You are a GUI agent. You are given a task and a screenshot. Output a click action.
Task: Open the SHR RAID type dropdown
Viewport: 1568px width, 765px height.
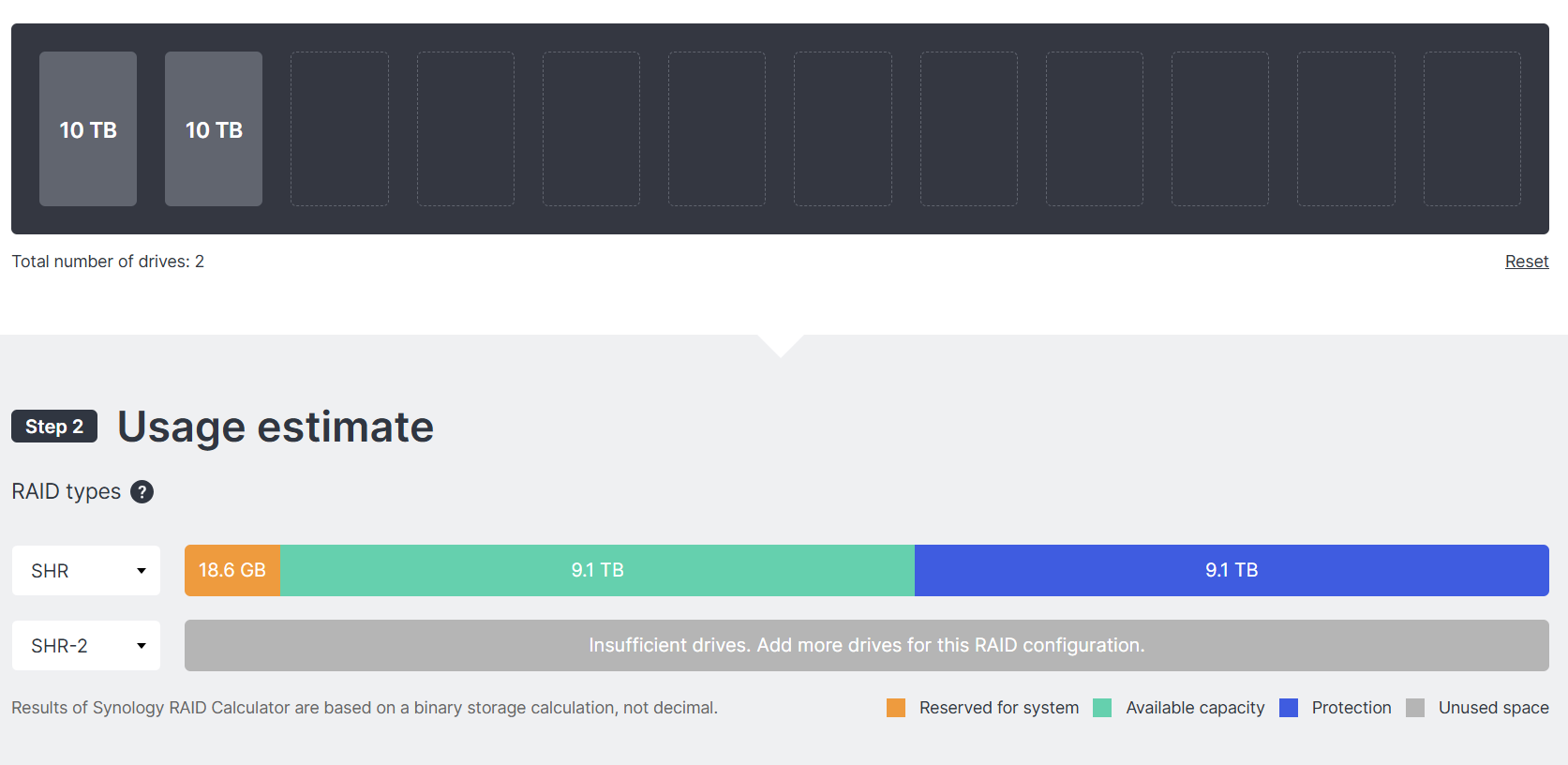pos(86,571)
